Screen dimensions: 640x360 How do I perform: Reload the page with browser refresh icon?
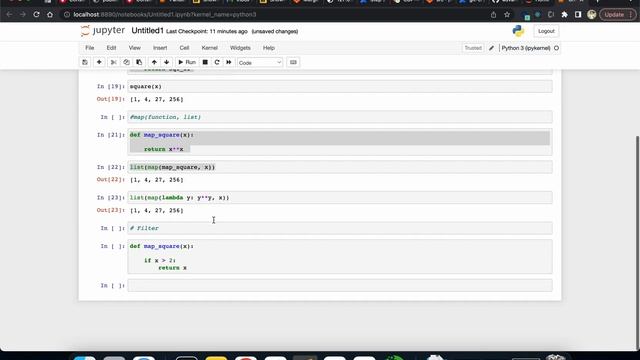[36, 15]
